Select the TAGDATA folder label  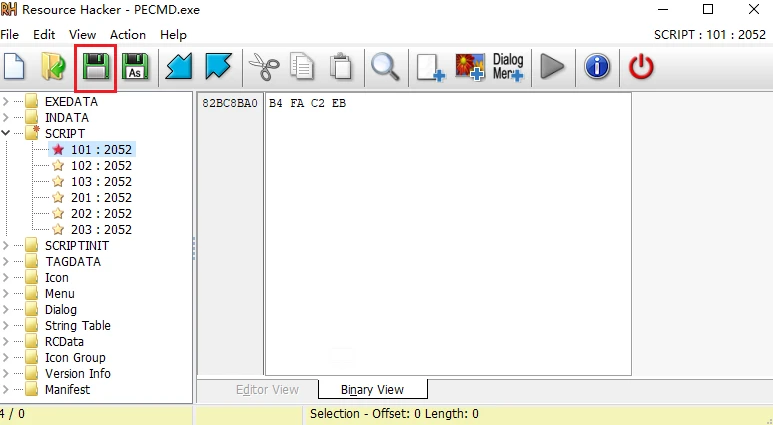click(x=73, y=262)
